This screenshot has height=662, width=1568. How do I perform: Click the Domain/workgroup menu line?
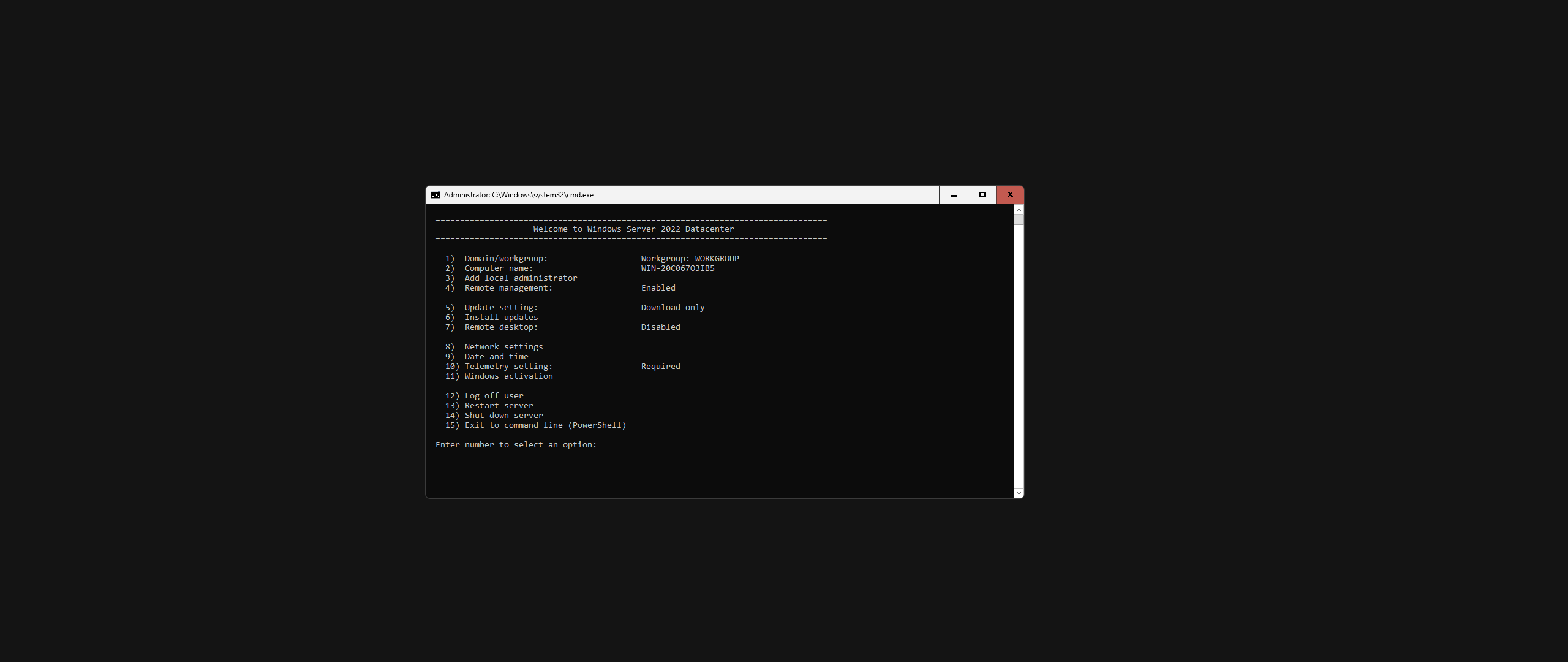click(505, 259)
